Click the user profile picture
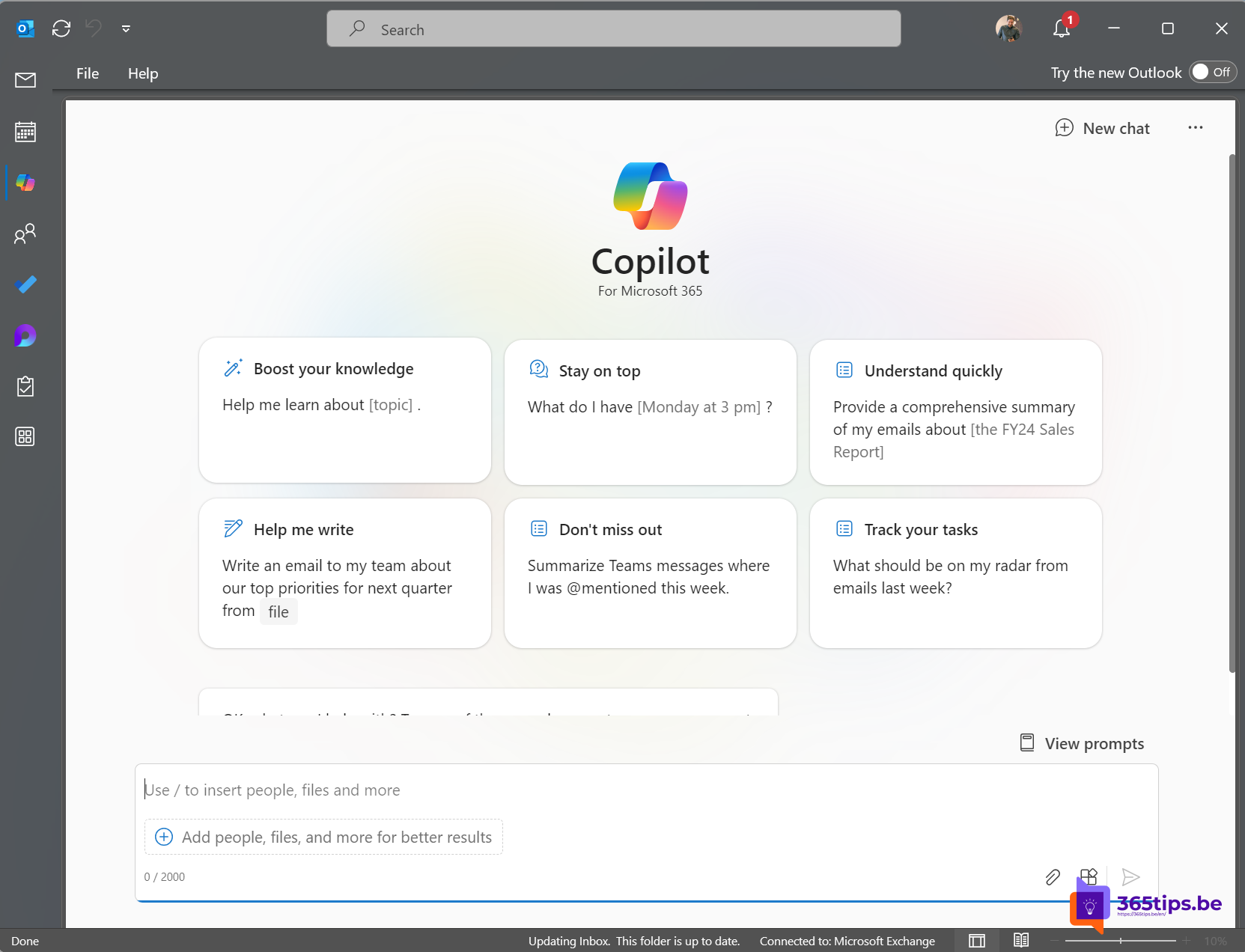1245x952 pixels. pos(1009,28)
